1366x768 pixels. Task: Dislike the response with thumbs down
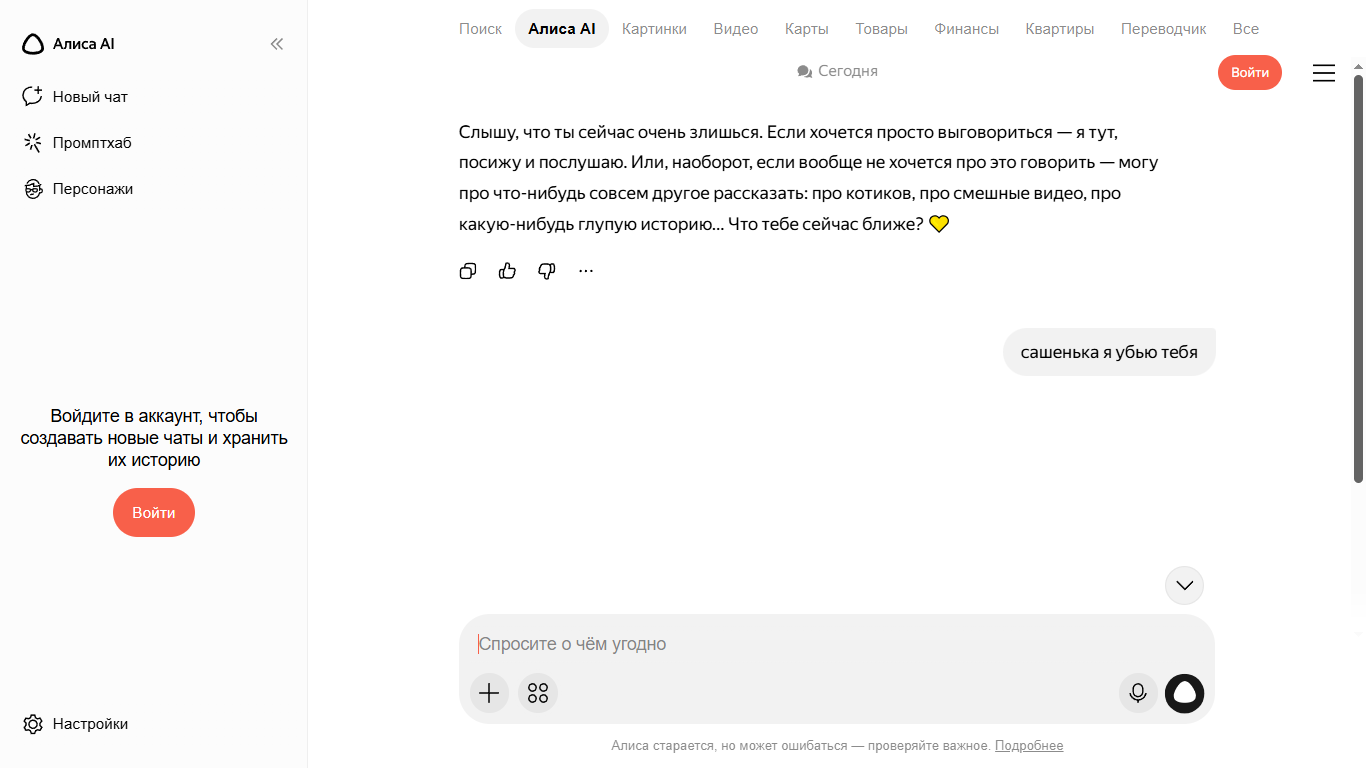[x=547, y=271]
